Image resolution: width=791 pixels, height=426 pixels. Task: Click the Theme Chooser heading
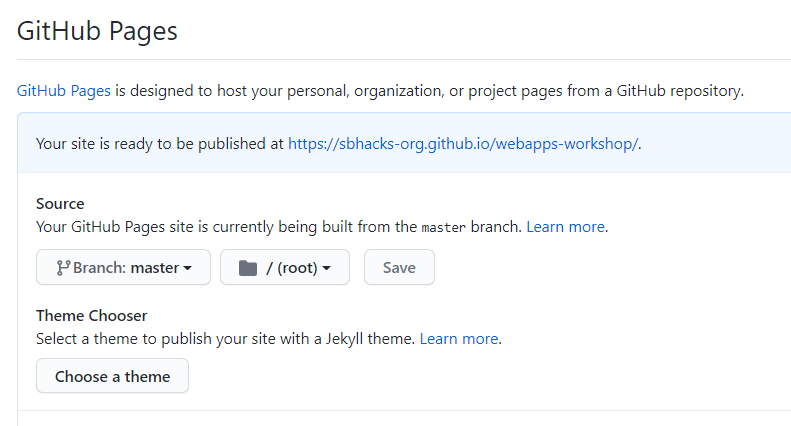pyautogui.click(x=92, y=316)
